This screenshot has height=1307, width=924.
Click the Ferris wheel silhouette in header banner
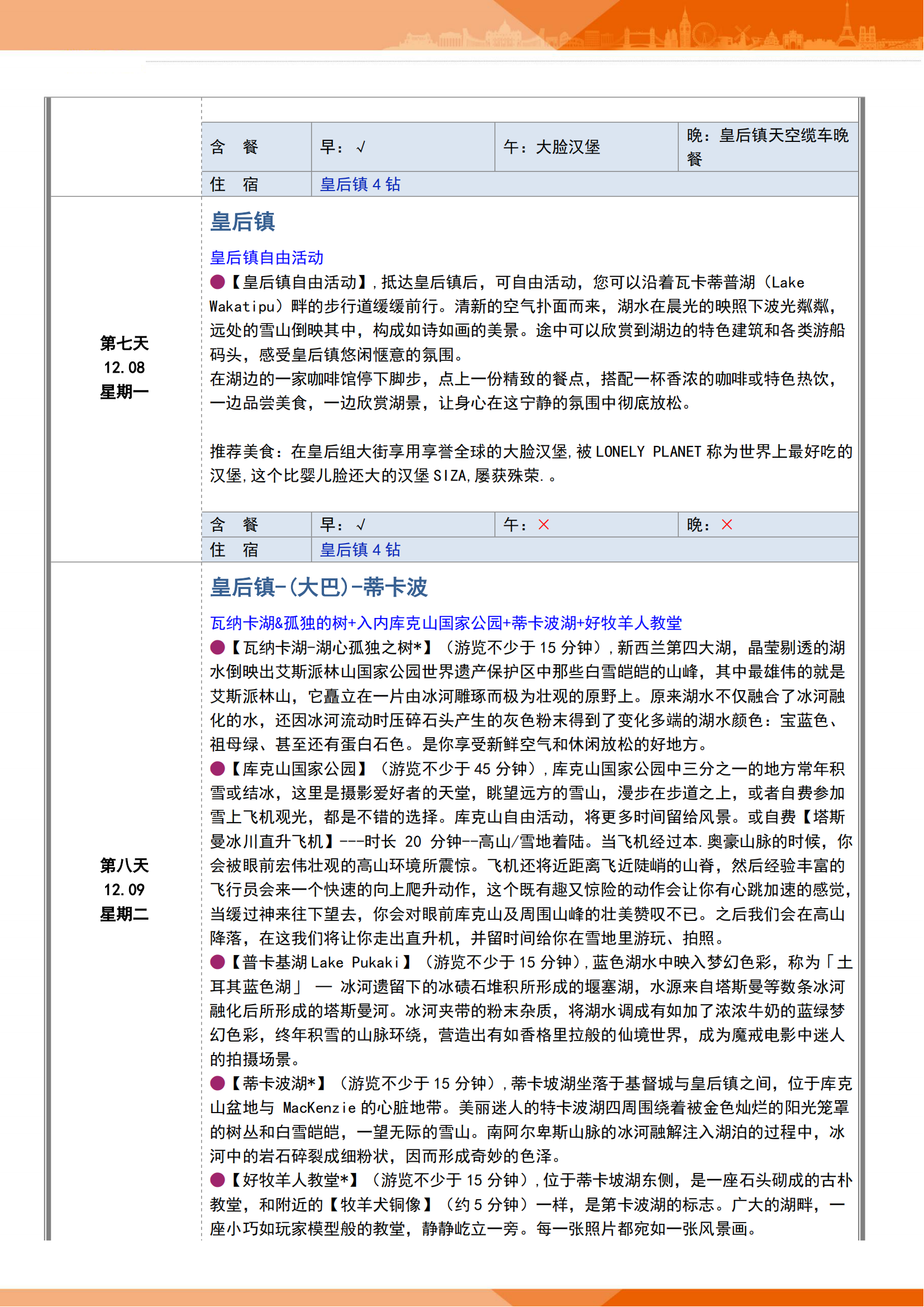704,34
